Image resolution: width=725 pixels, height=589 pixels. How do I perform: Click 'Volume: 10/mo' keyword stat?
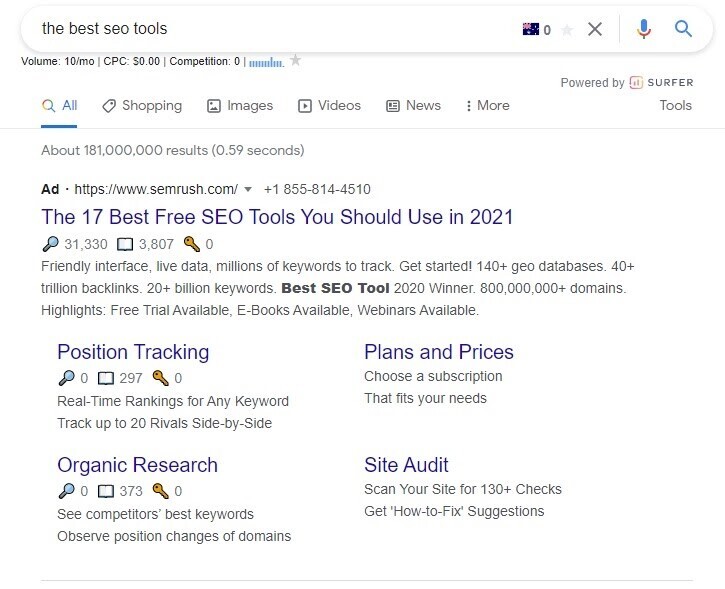(x=58, y=61)
